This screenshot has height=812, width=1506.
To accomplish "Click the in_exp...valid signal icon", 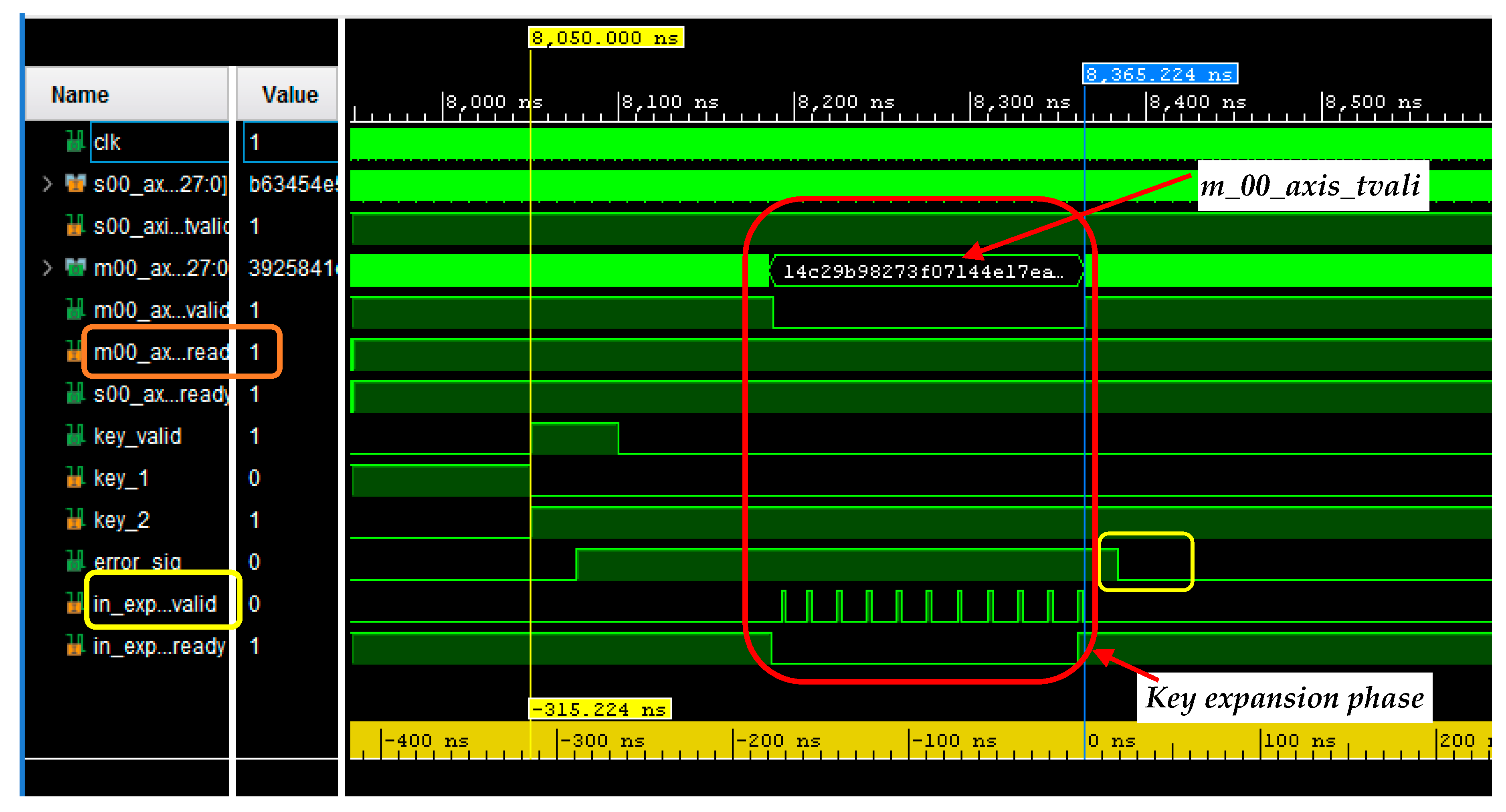I will tap(75, 603).
